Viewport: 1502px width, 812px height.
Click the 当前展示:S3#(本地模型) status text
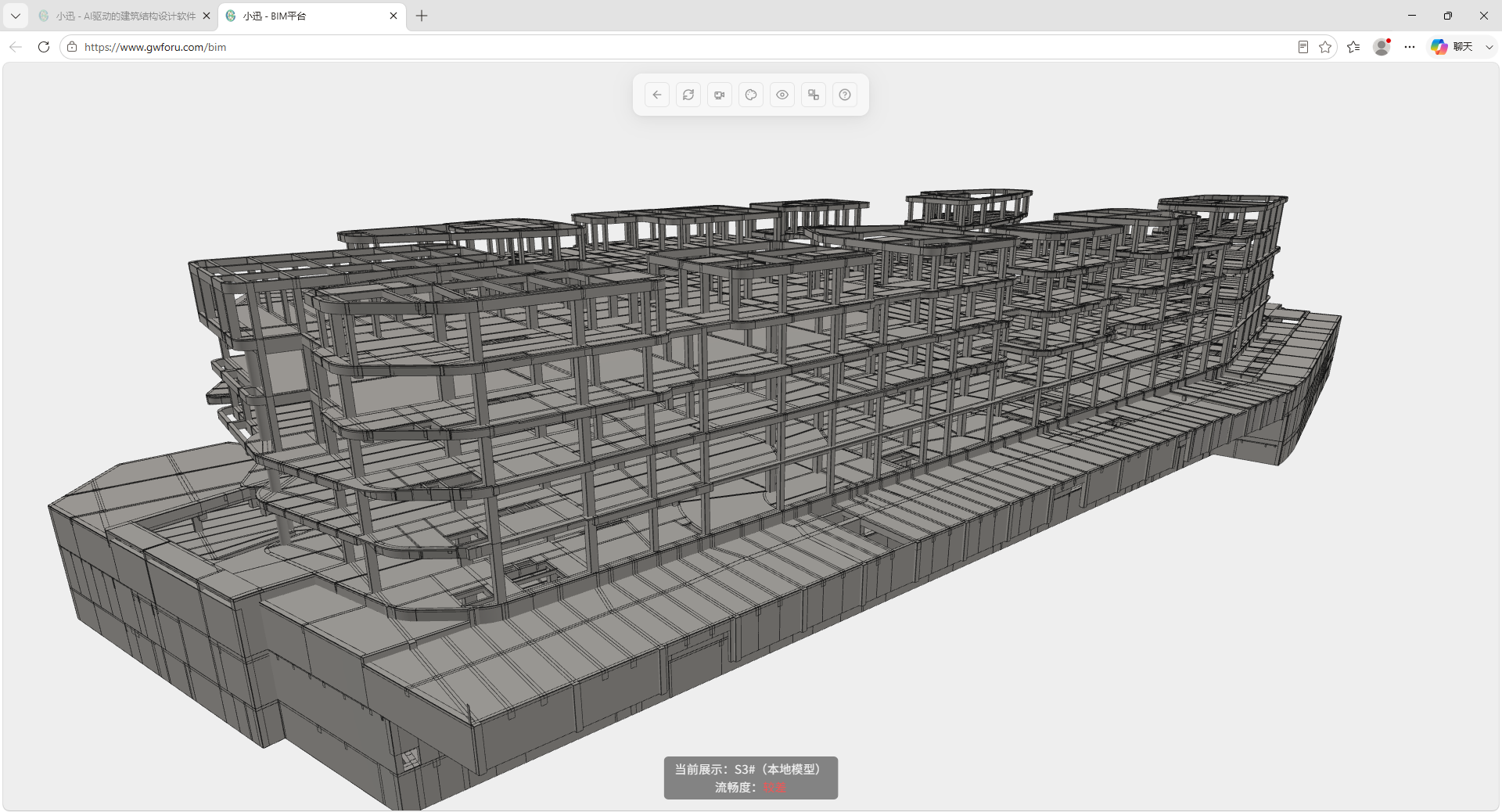coord(750,769)
